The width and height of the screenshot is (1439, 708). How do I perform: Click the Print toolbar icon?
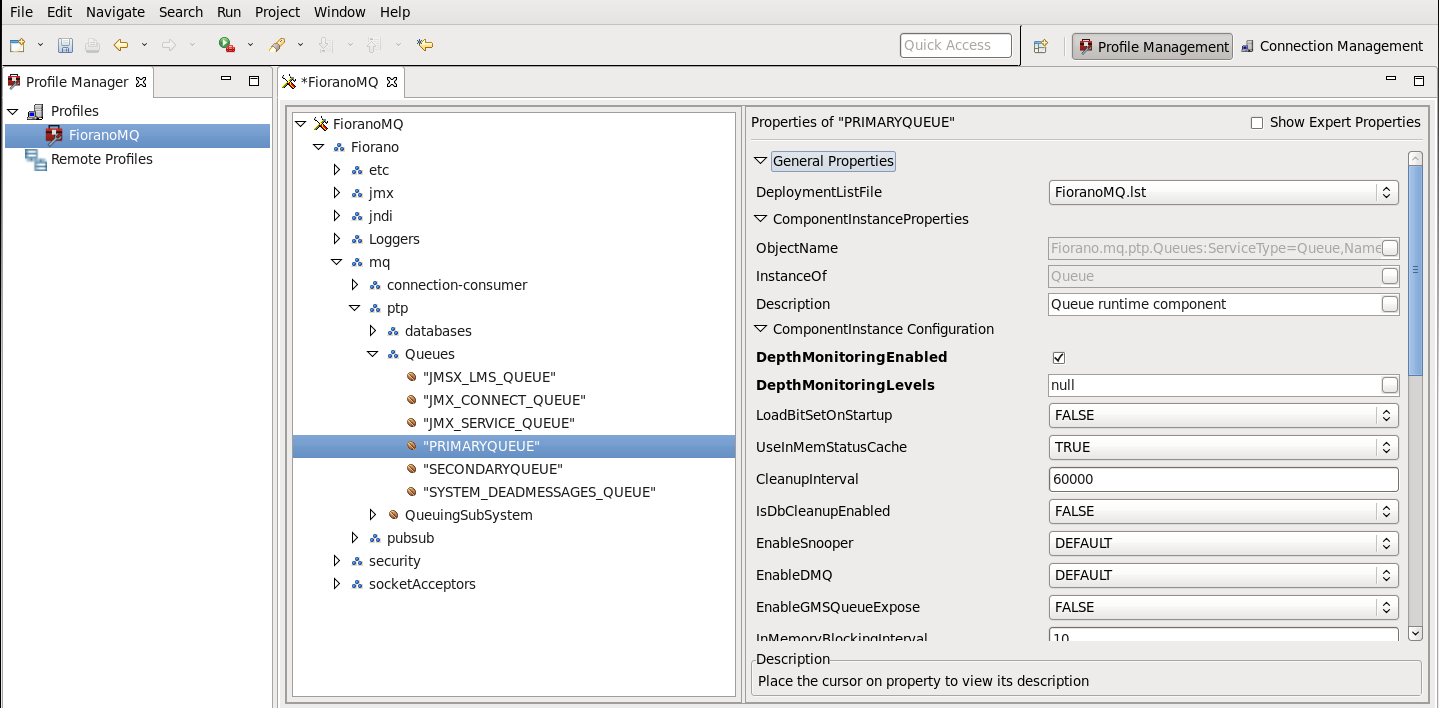(x=92, y=45)
